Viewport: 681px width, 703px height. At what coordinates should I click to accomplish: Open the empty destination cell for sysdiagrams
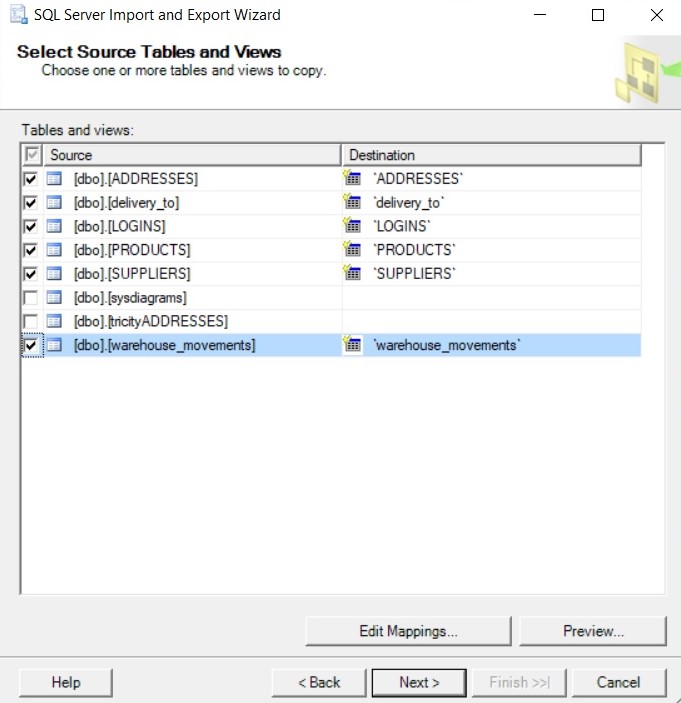[490, 297]
